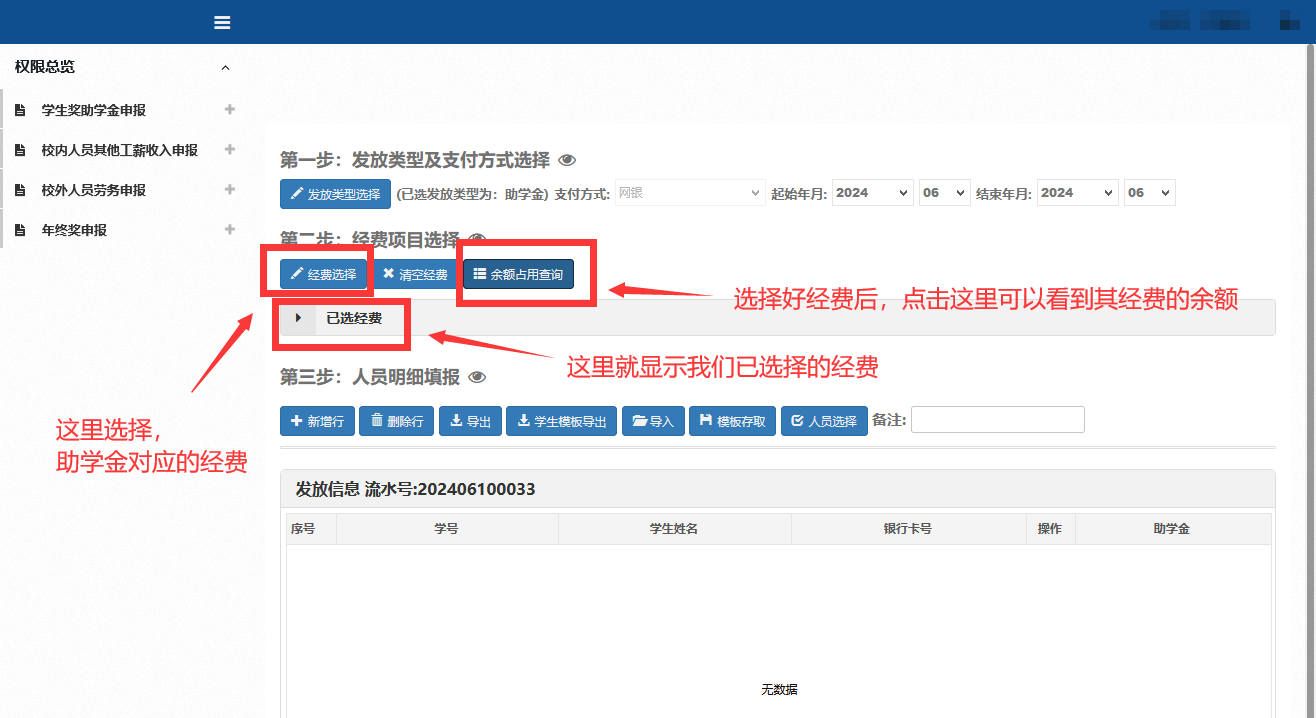
Task: Click document icon of 年终奖申报
Action: 20,230
